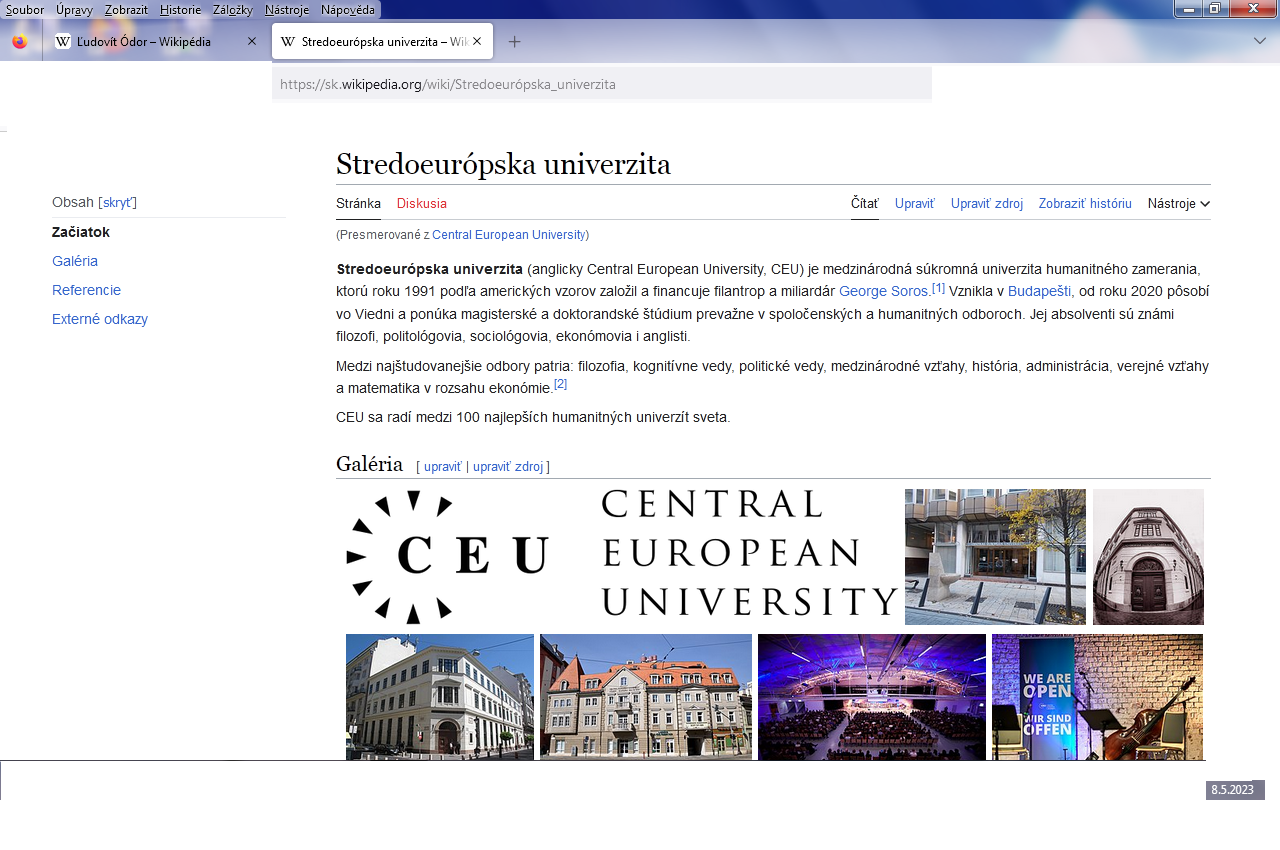
Task: Jump to Galéria in contents sidebar
Action: [75, 261]
